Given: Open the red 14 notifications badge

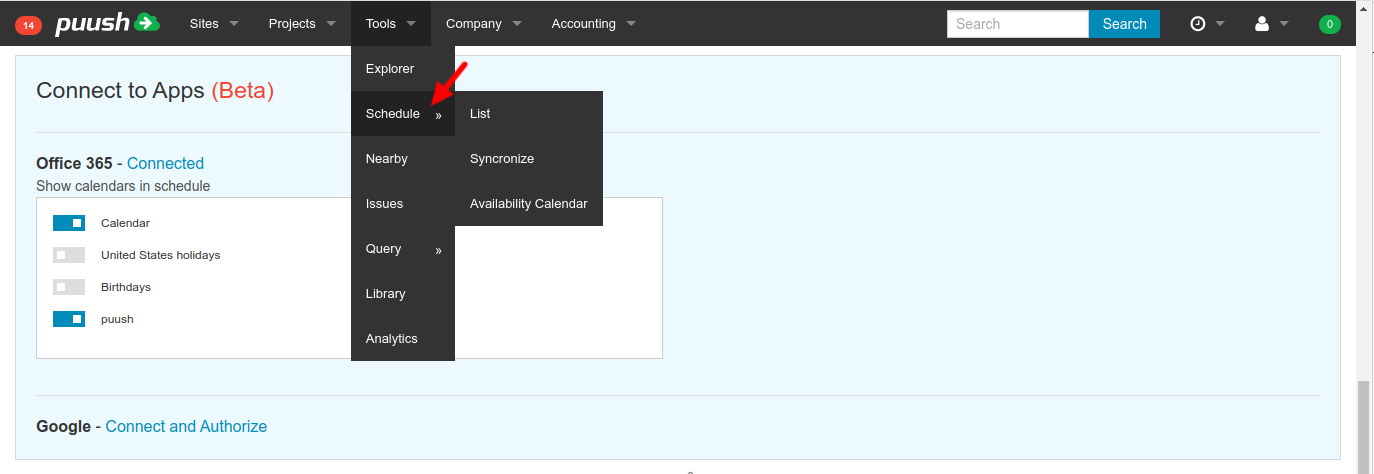Looking at the screenshot, I should pyautogui.click(x=28, y=25).
